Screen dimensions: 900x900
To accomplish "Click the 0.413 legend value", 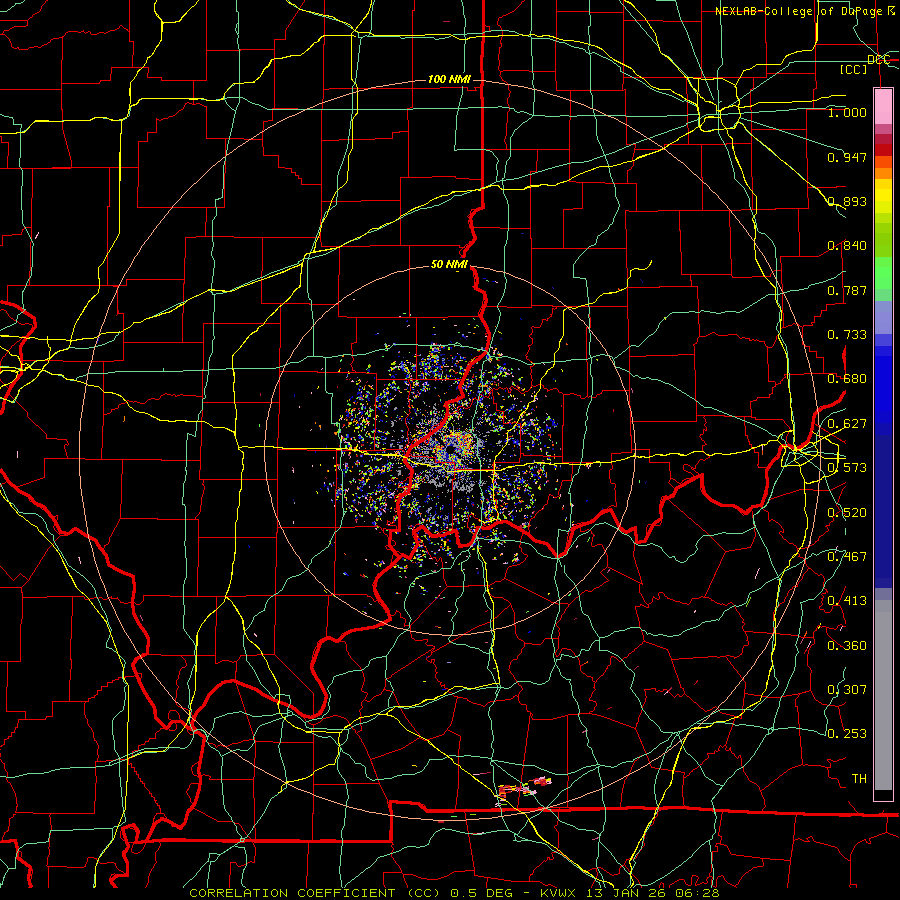I will (847, 601).
